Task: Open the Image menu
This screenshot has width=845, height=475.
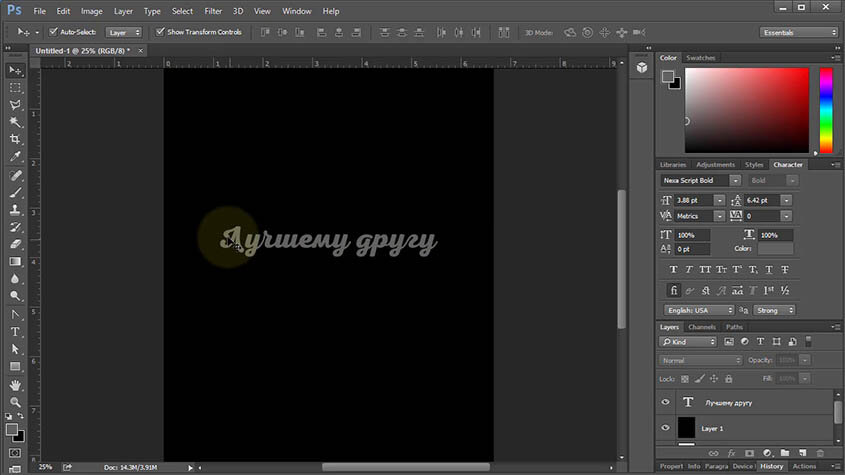Action: (92, 11)
